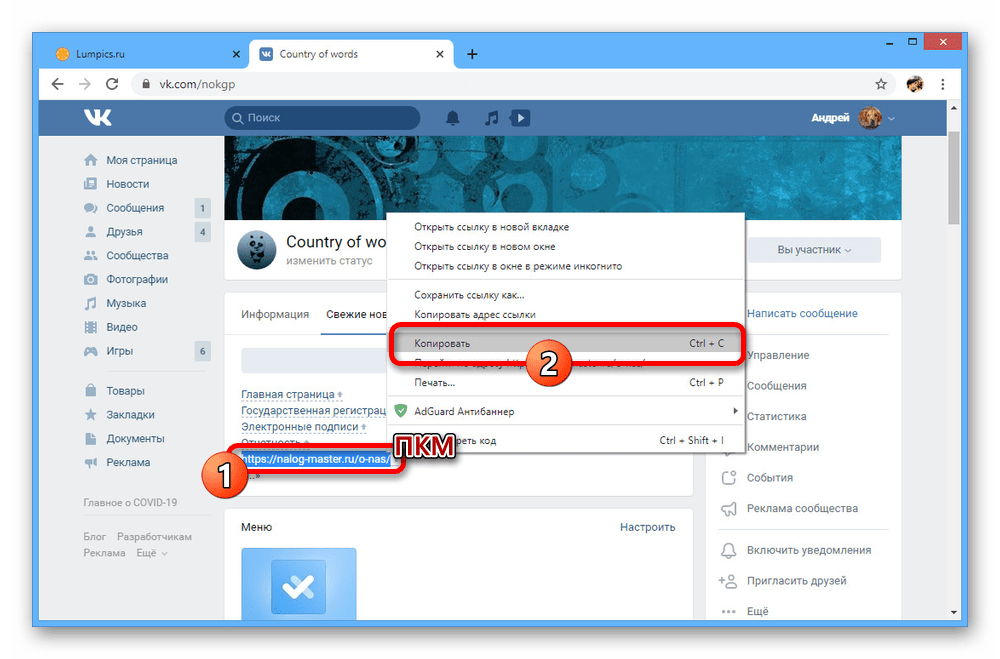Click the community avatar image

pos(256,249)
